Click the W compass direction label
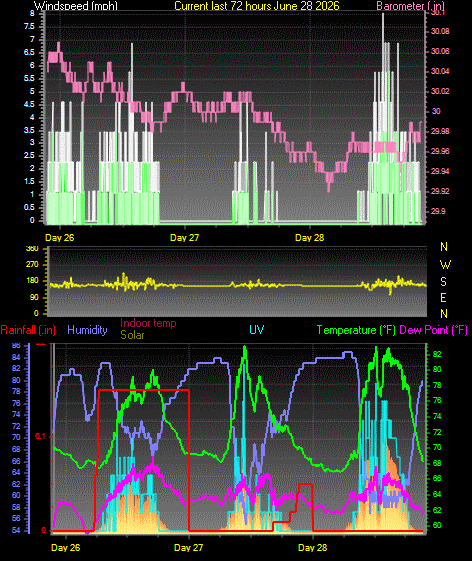This screenshot has width=472, height=561. coord(445,265)
